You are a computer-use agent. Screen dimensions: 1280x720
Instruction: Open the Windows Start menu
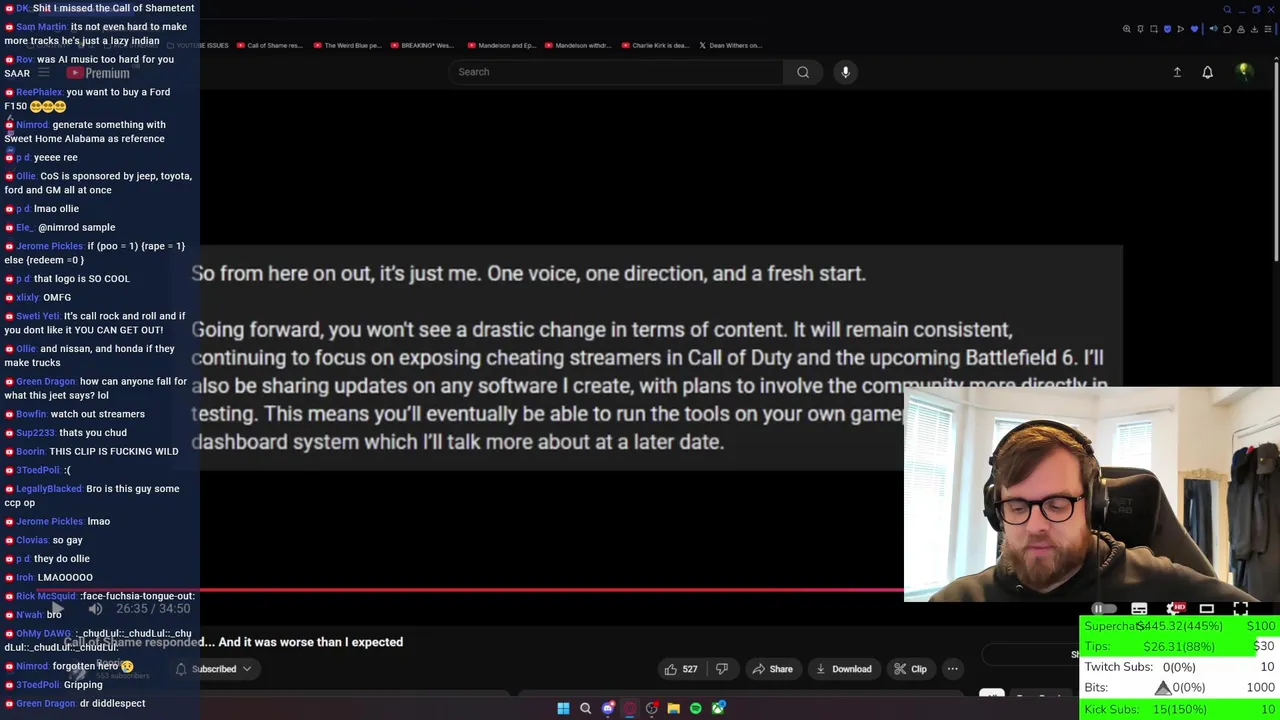click(563, 708)
